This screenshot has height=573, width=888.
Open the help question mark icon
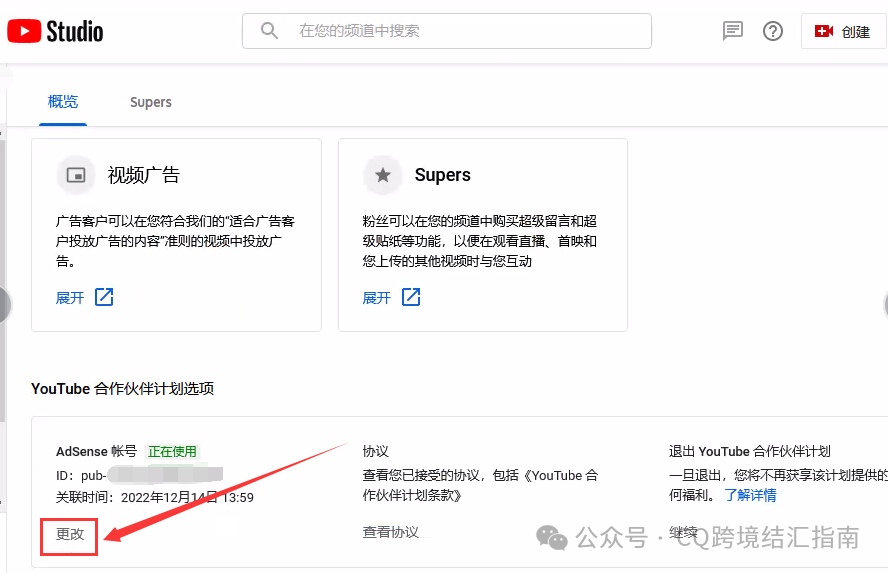tap(772, 31)
